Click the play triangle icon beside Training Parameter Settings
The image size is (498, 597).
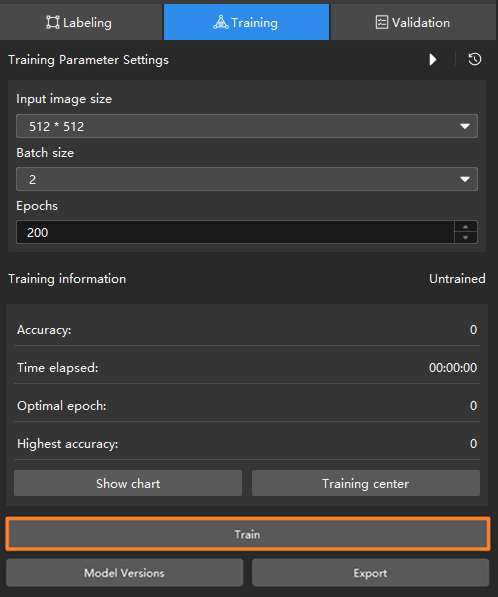[433, 59]
